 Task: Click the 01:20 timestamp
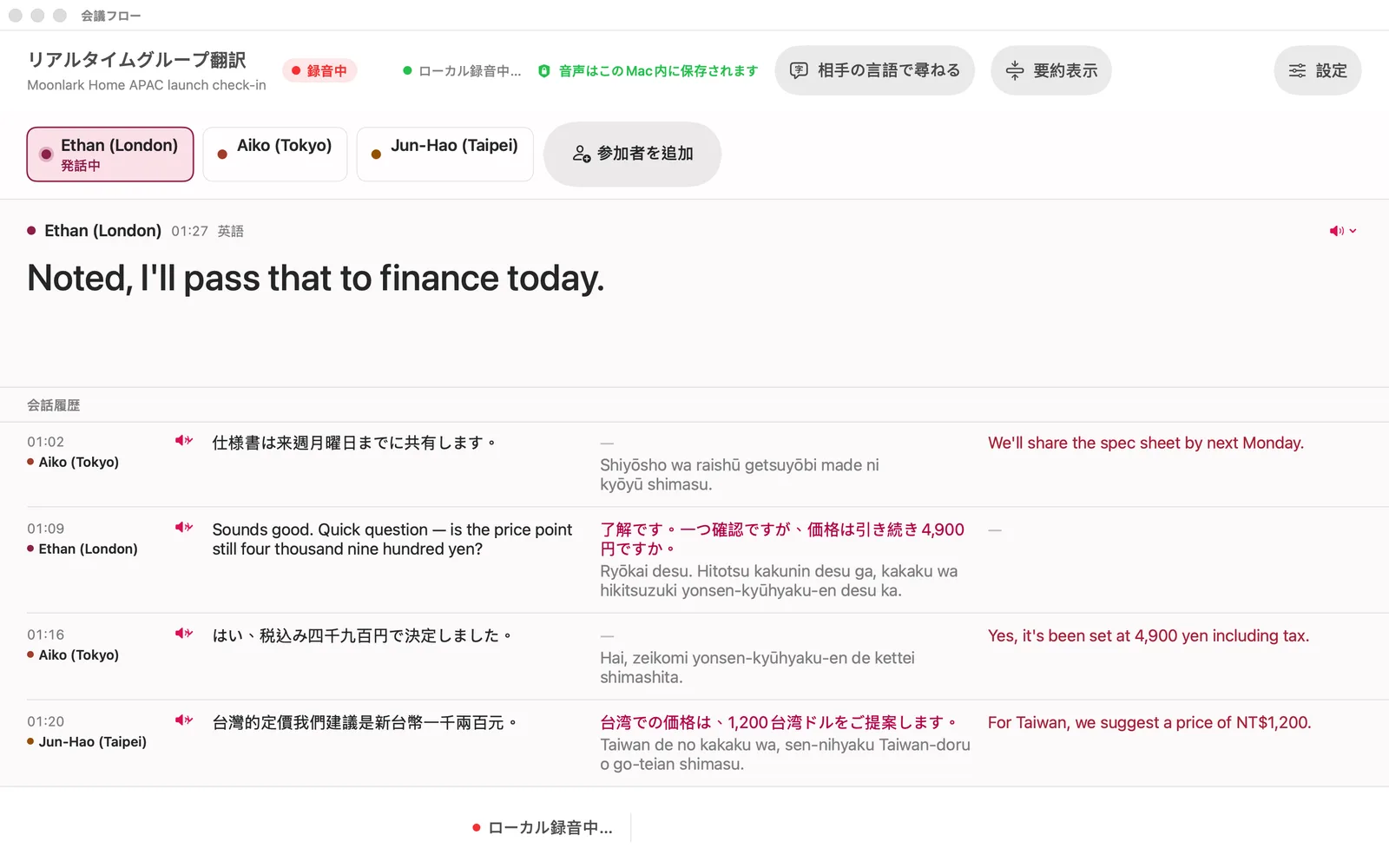(45, 721)
